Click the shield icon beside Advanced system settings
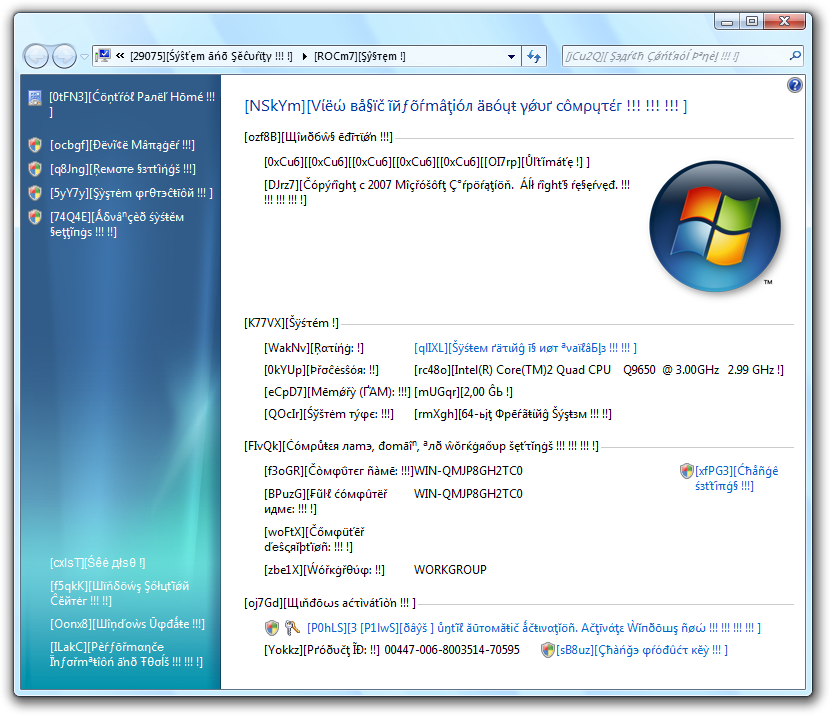The image size is (832, 716). 35,217
